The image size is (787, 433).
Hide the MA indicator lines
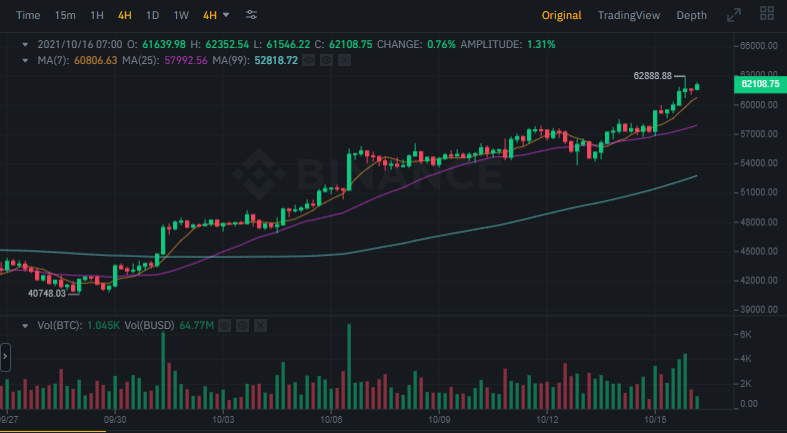[309, 60]
